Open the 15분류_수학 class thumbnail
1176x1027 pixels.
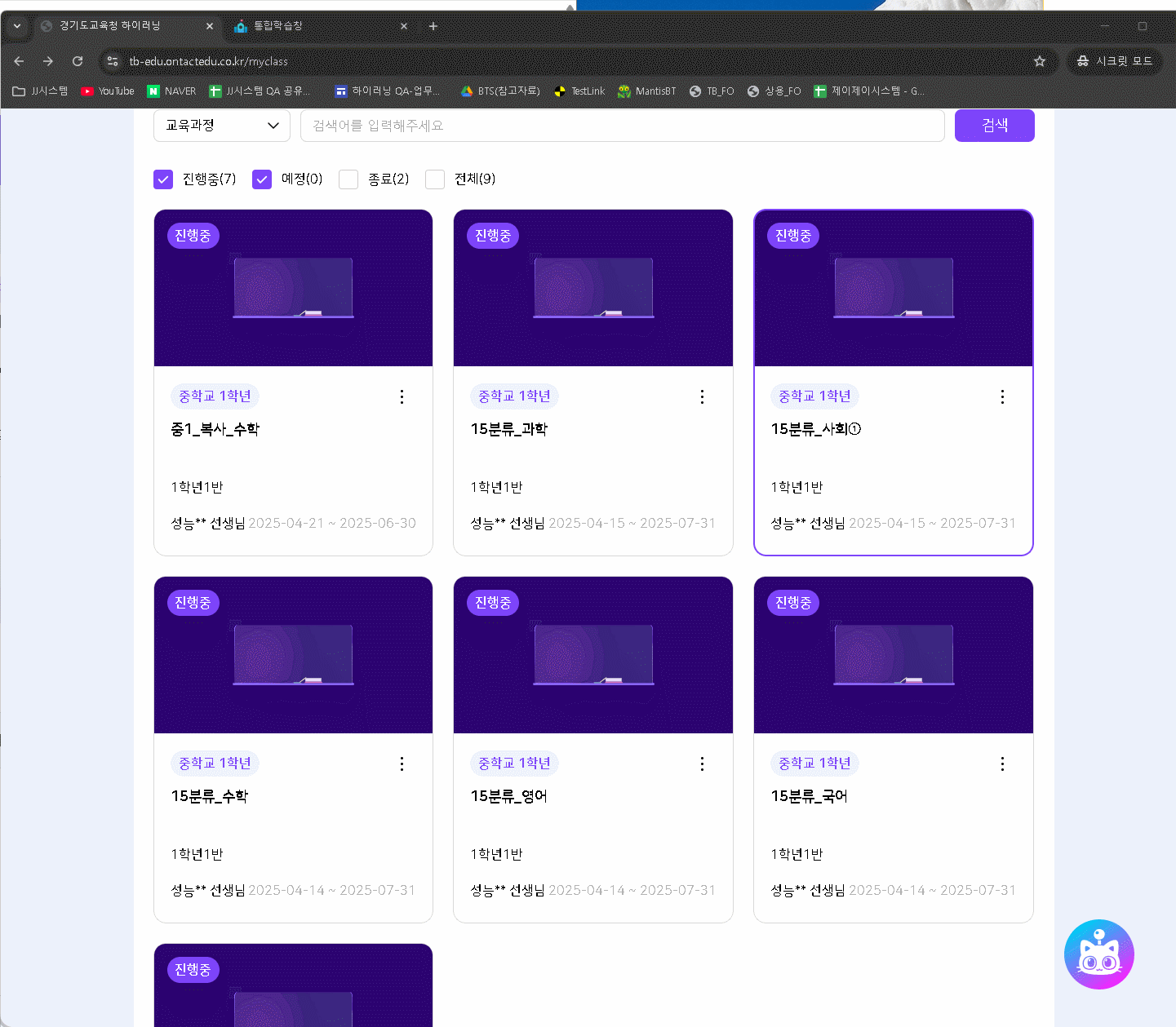[x=293, y=655]
